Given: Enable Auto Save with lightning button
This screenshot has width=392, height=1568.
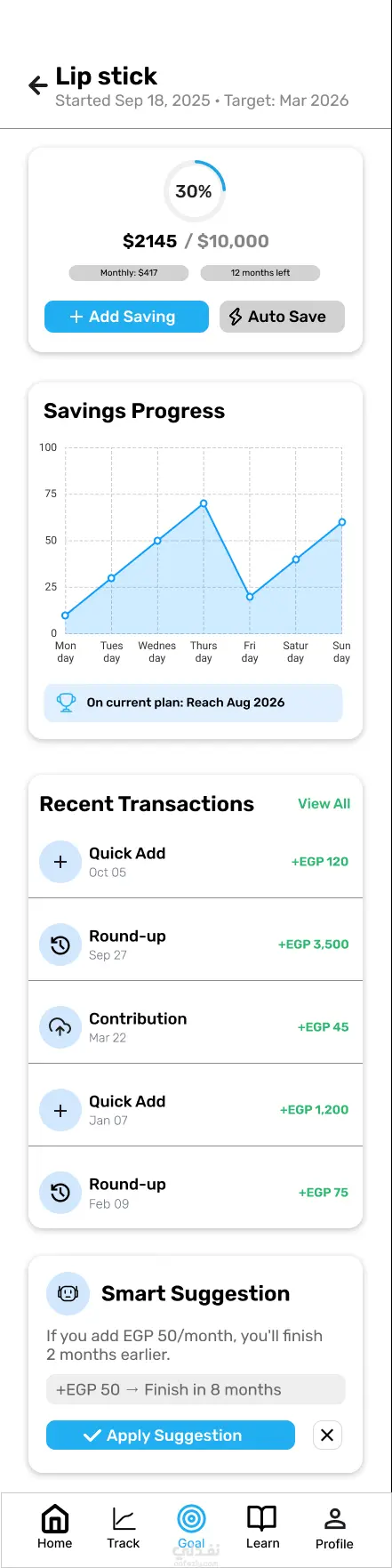Looking at the screenshot, I should [282, 317].
